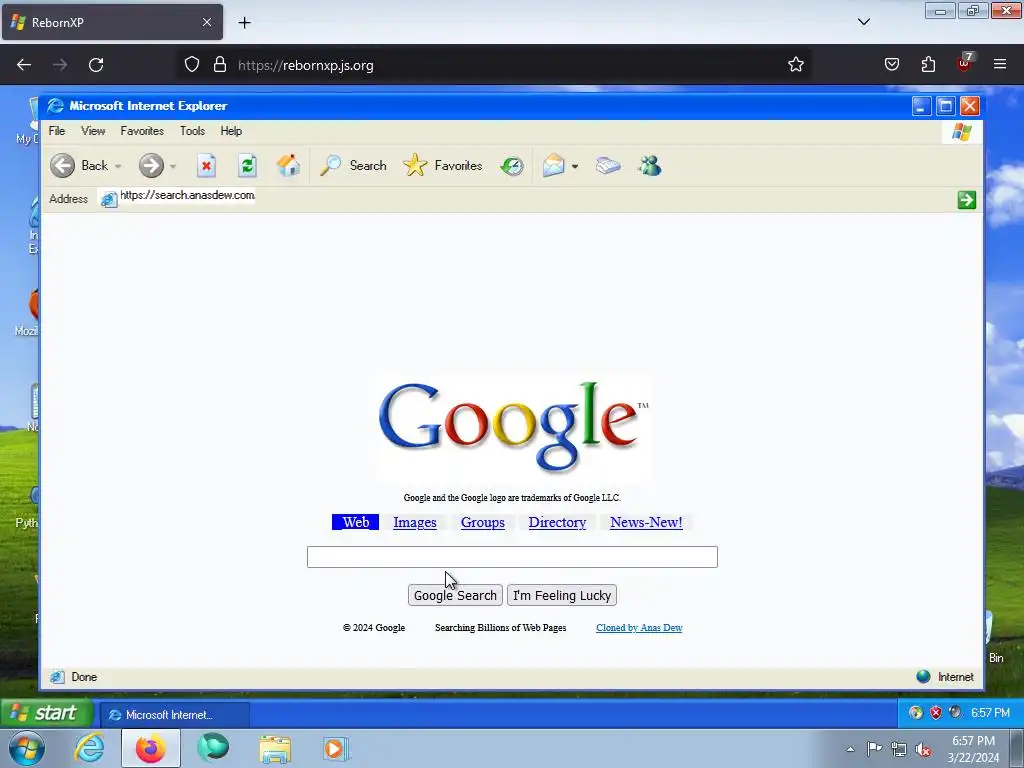Click the IE Back arrow button
The height and width of the screenshot is (768, 1024).
(x=63, y=166)
